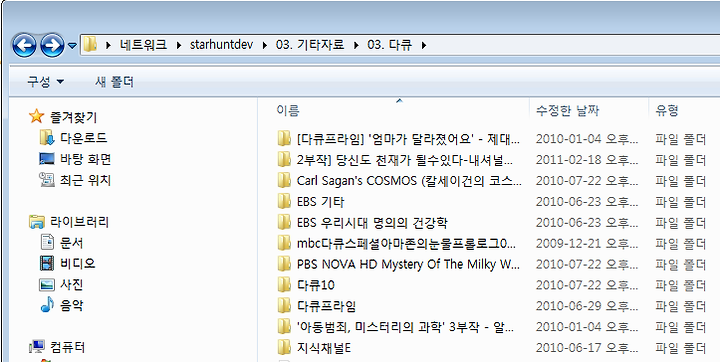Click the 즐겨찾기 star icon
The height and width of the screenshot is (362, 720).
click(x=36, y=116)
